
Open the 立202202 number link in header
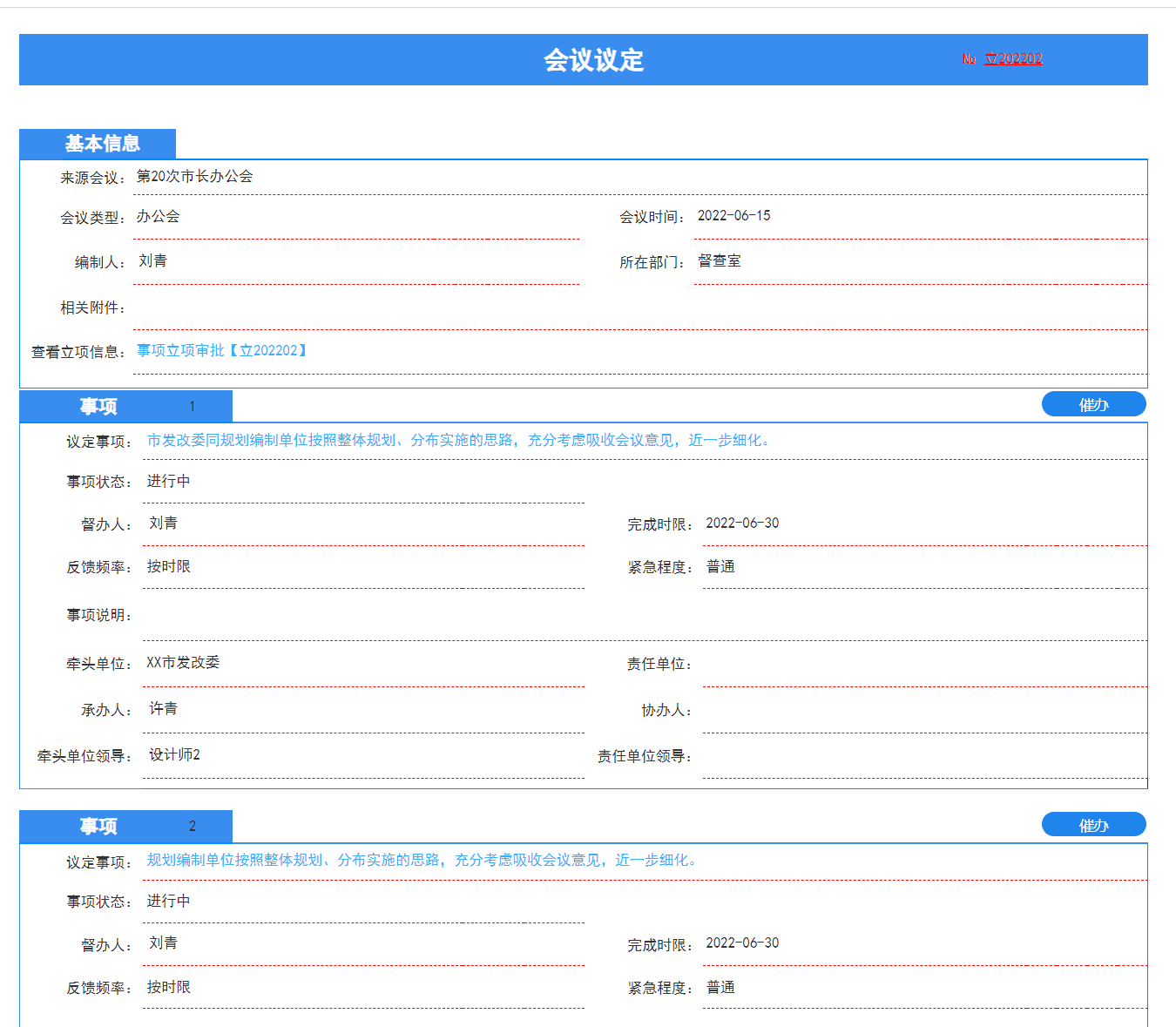[x=1013, y=59]
